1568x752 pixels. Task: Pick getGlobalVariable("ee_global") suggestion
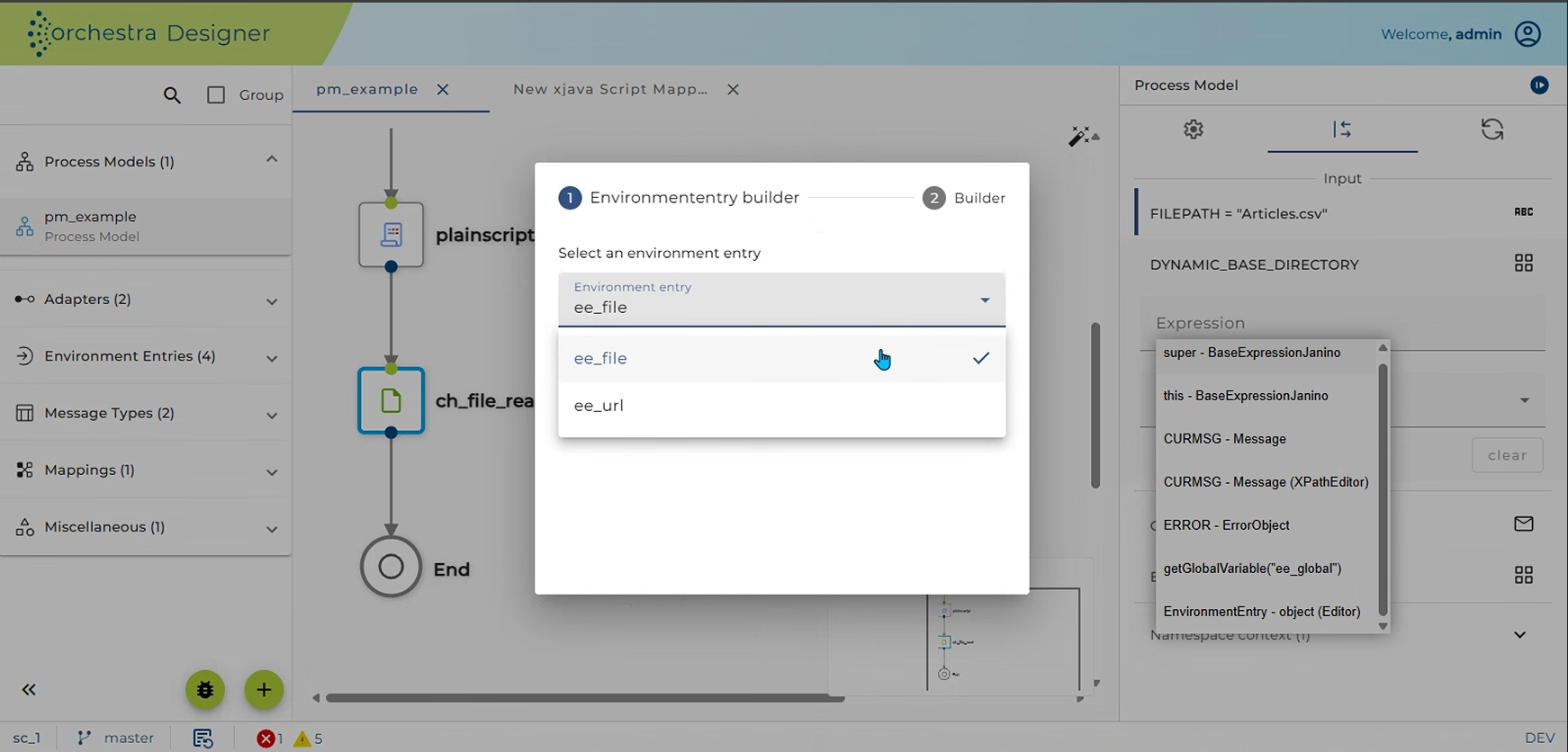click(x=1266, y=568)
